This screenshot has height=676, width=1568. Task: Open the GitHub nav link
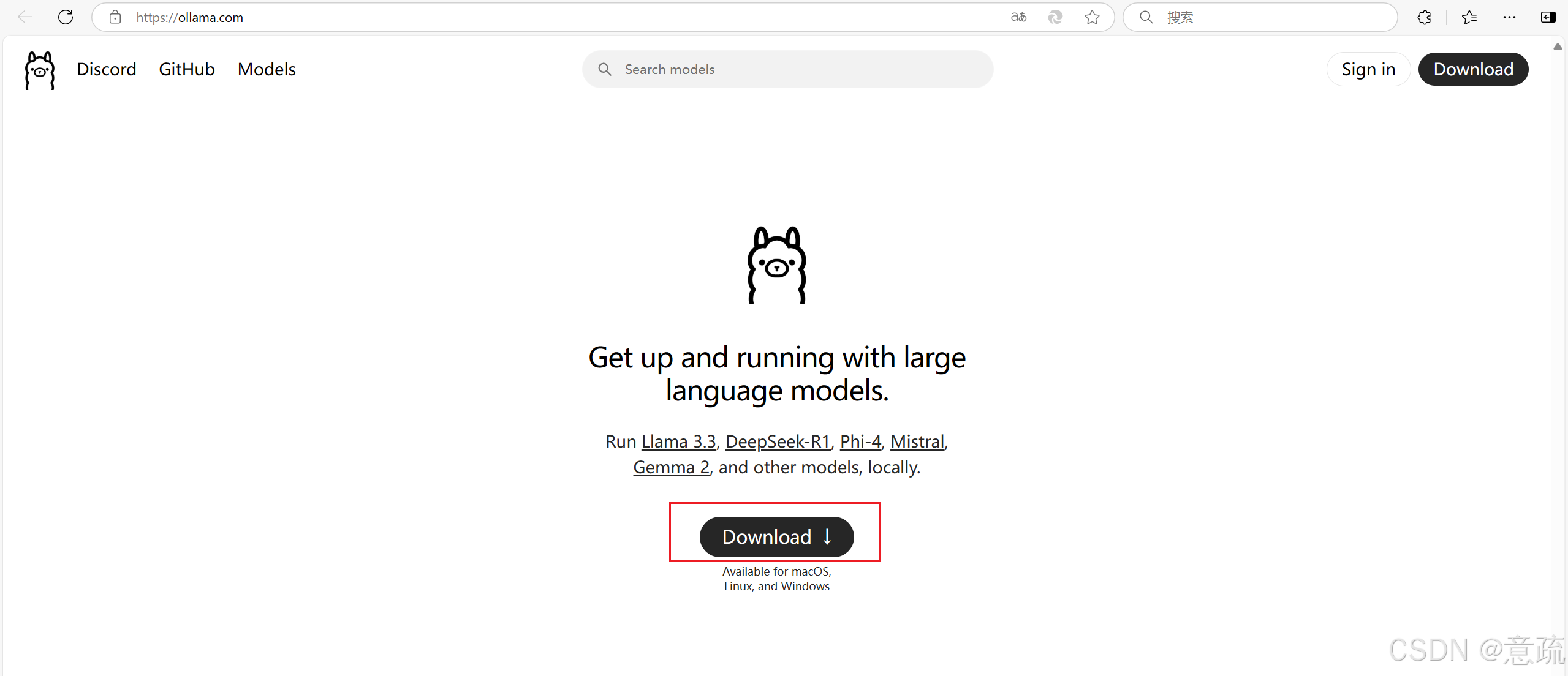tap(187, 69)
